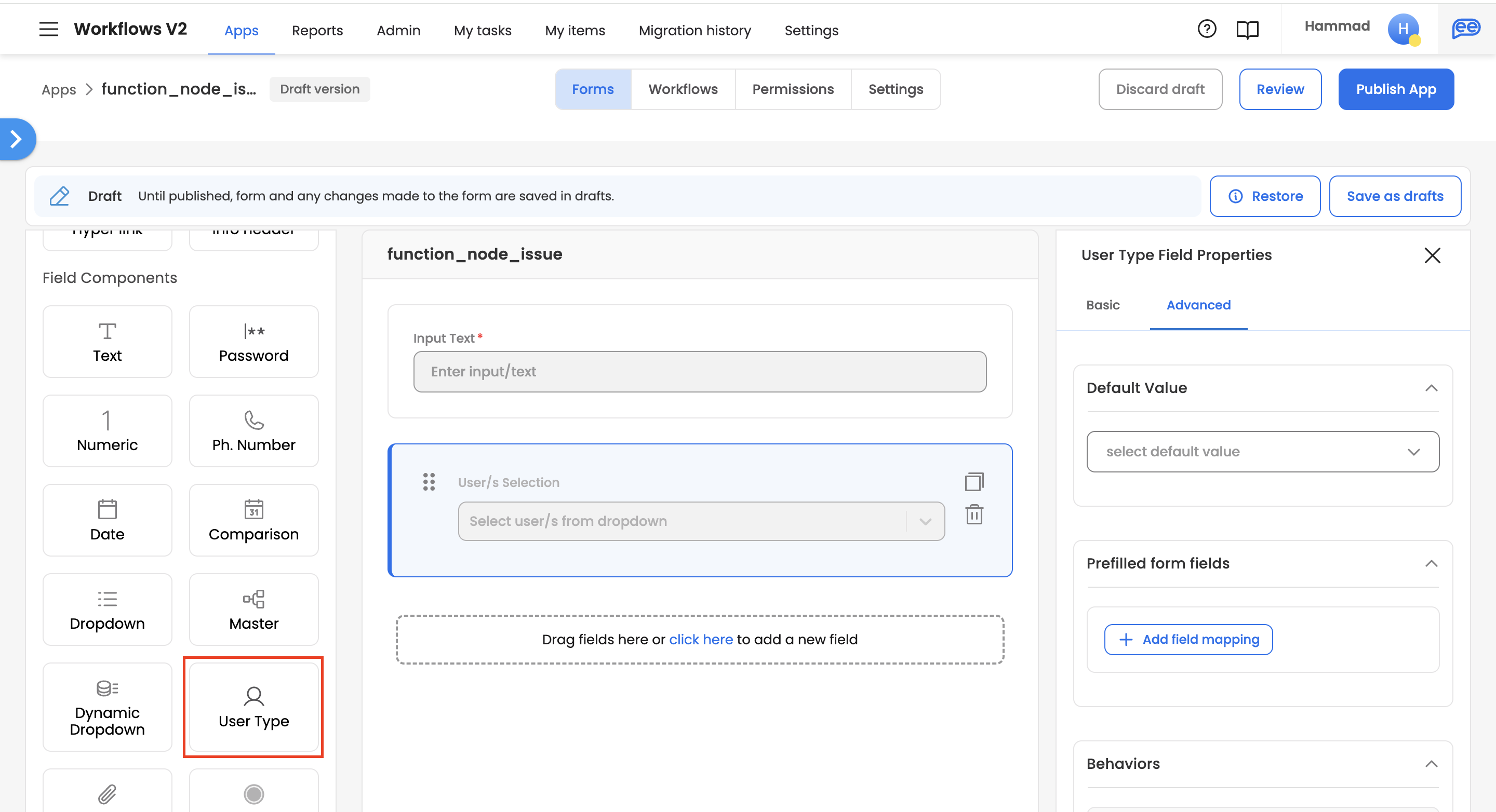Pick the Dynamic Dropdown component
This screenshot has height=812, width=1496.
tap(108, 708)
